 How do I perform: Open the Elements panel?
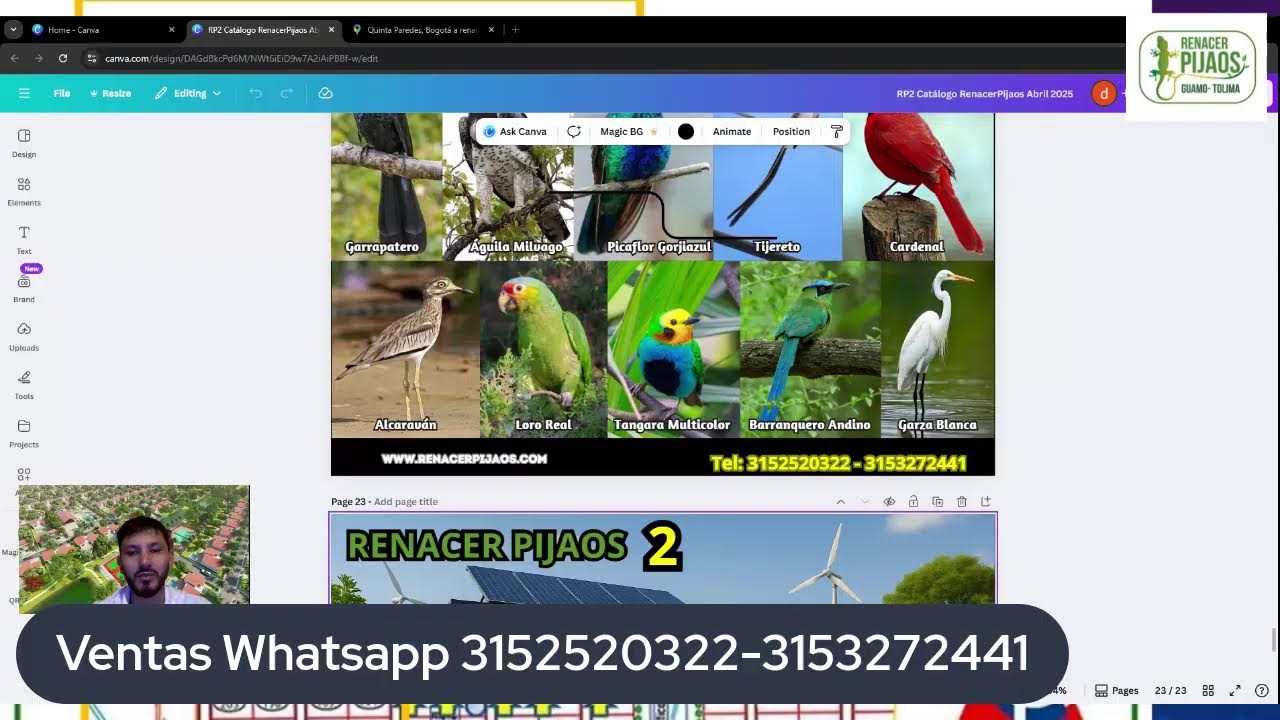24,191
